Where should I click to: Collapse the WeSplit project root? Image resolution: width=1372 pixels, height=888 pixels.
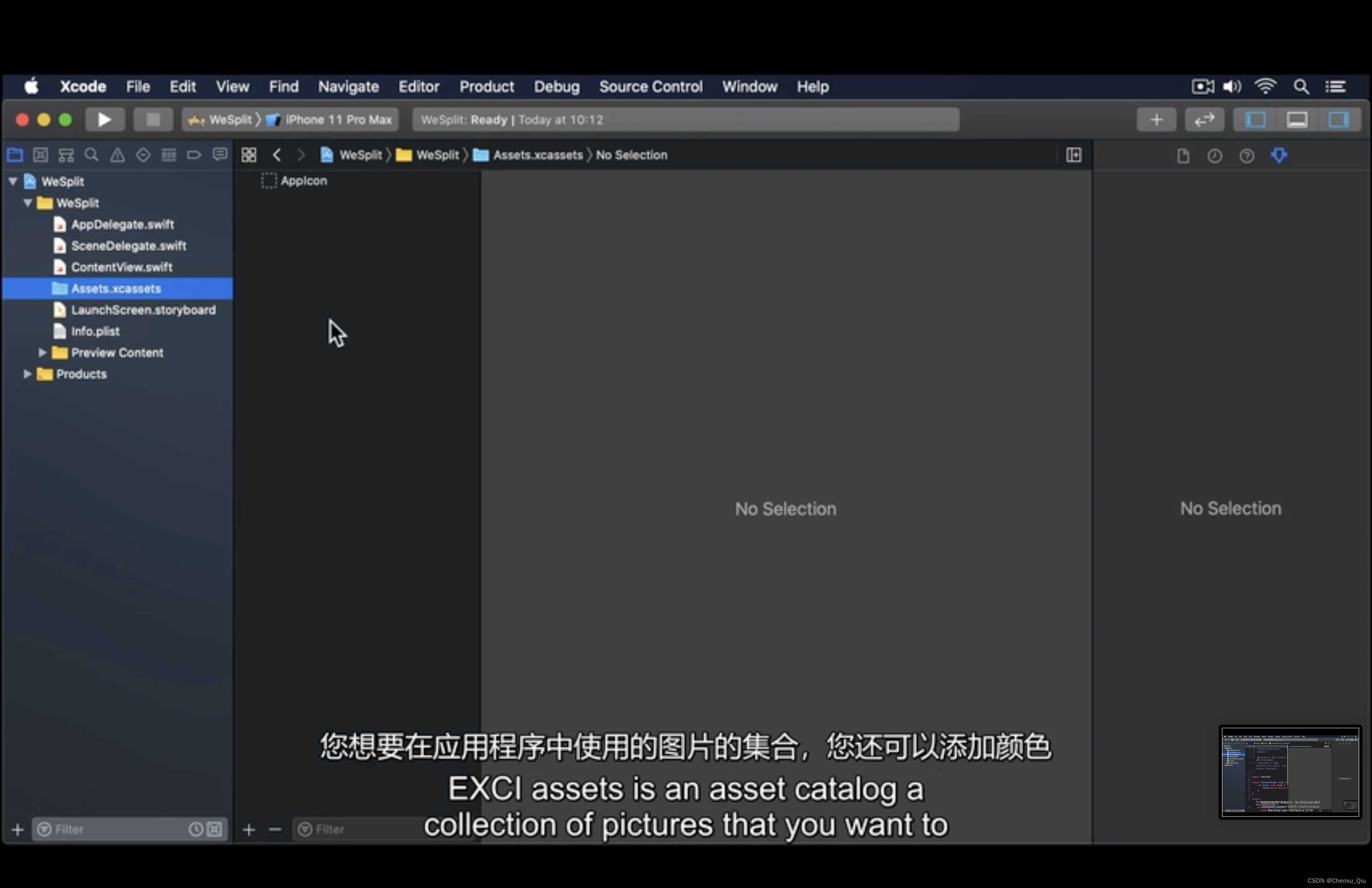click(13, 182)
